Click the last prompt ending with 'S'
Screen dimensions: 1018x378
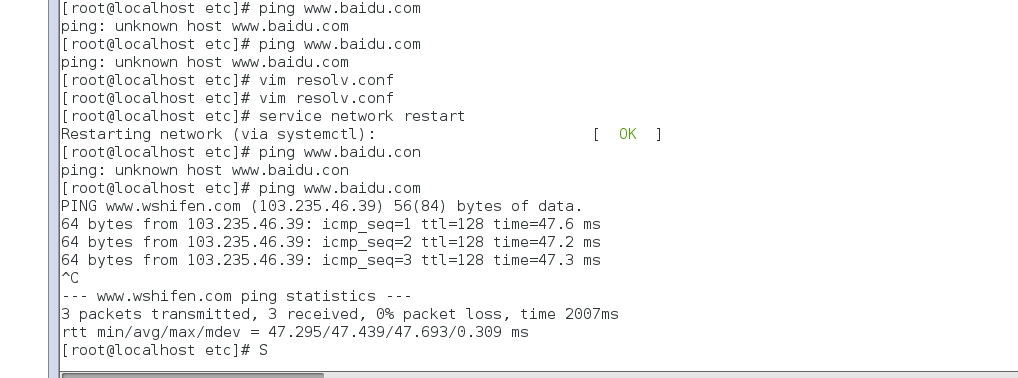coord(164,351)
